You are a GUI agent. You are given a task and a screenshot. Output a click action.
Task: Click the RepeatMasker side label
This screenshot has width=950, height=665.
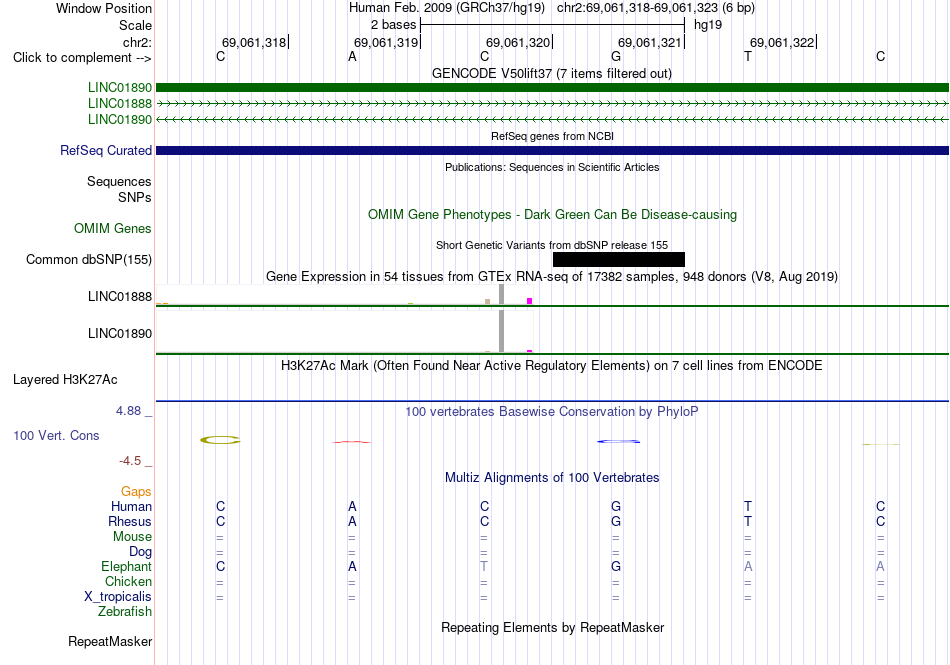click(x=110, y=641)
